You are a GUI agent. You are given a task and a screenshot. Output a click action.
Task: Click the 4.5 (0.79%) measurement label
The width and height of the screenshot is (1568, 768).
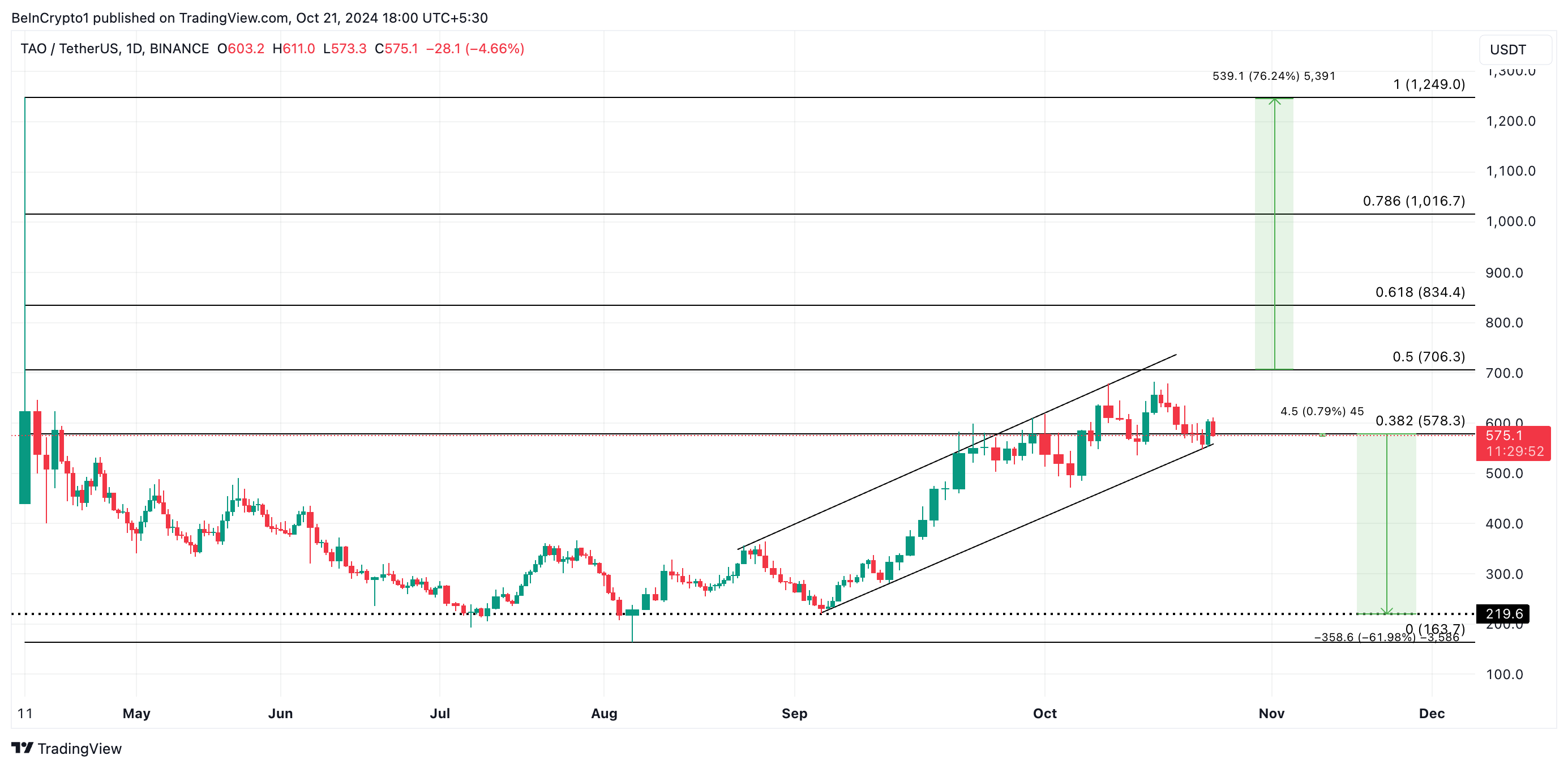[1321, 411]
